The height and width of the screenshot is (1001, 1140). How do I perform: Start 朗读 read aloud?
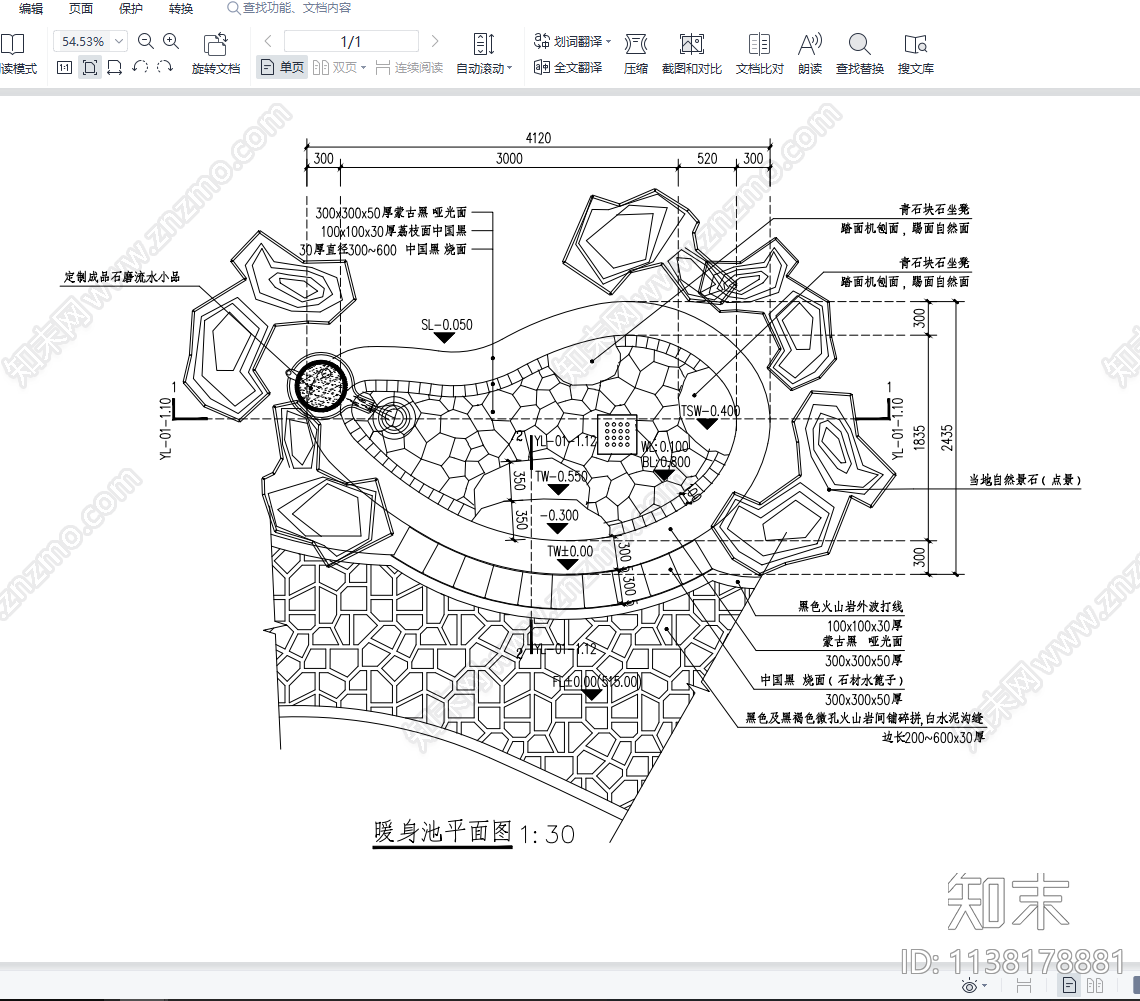809,54
